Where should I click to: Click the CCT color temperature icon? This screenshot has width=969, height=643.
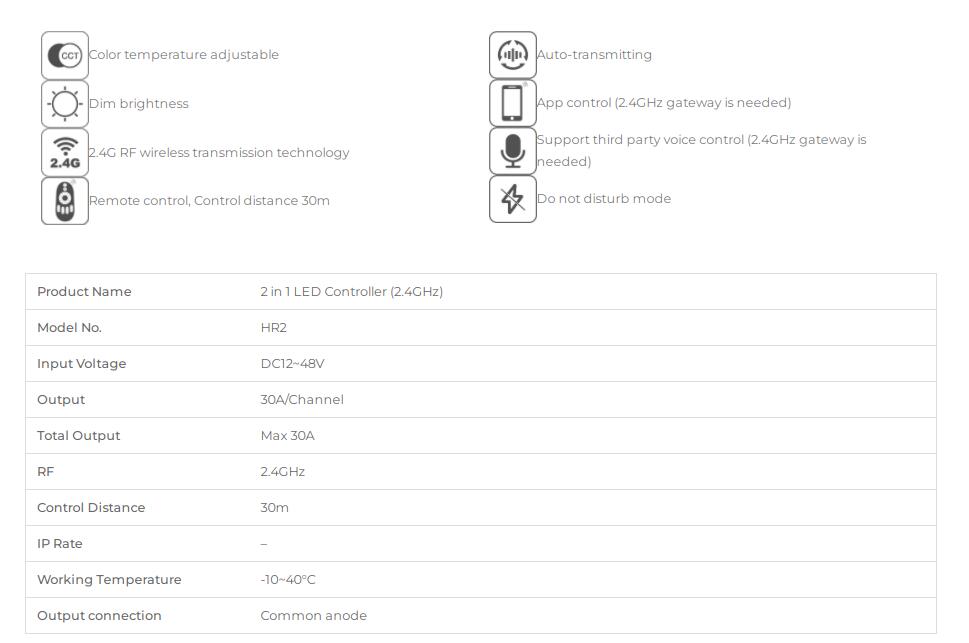65,55
